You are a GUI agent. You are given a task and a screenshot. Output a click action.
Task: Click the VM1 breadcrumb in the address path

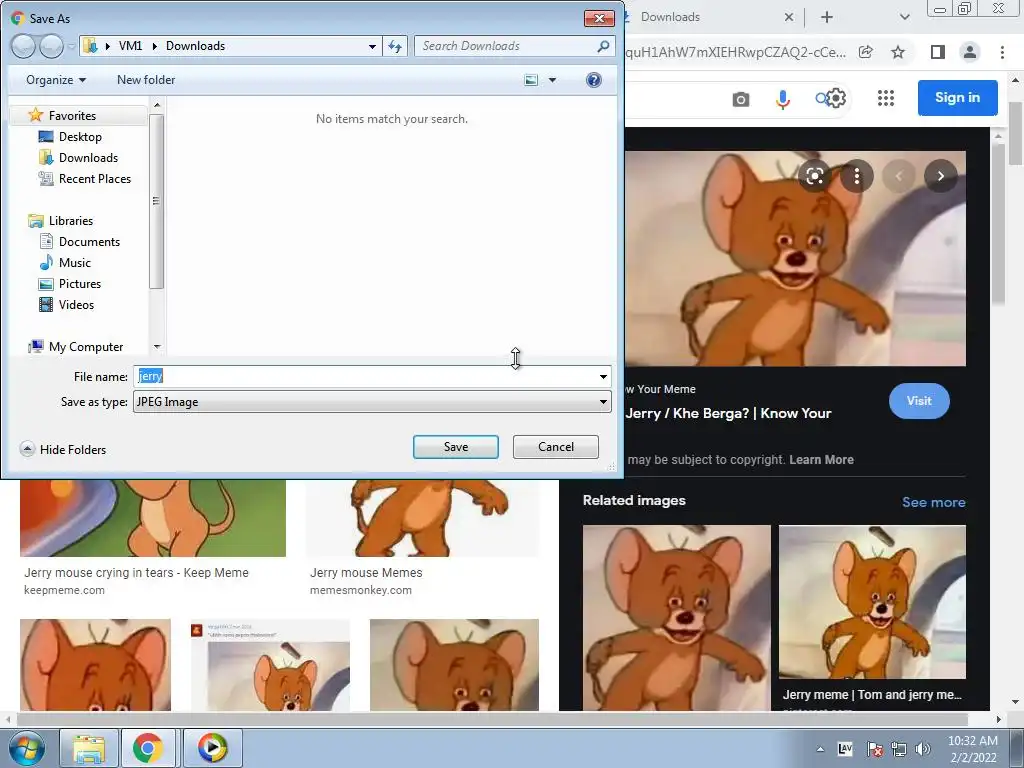point(130,46)
